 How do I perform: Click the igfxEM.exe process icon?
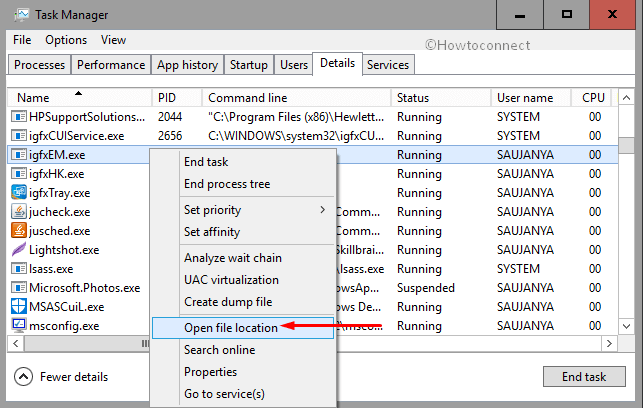[18, 155]
